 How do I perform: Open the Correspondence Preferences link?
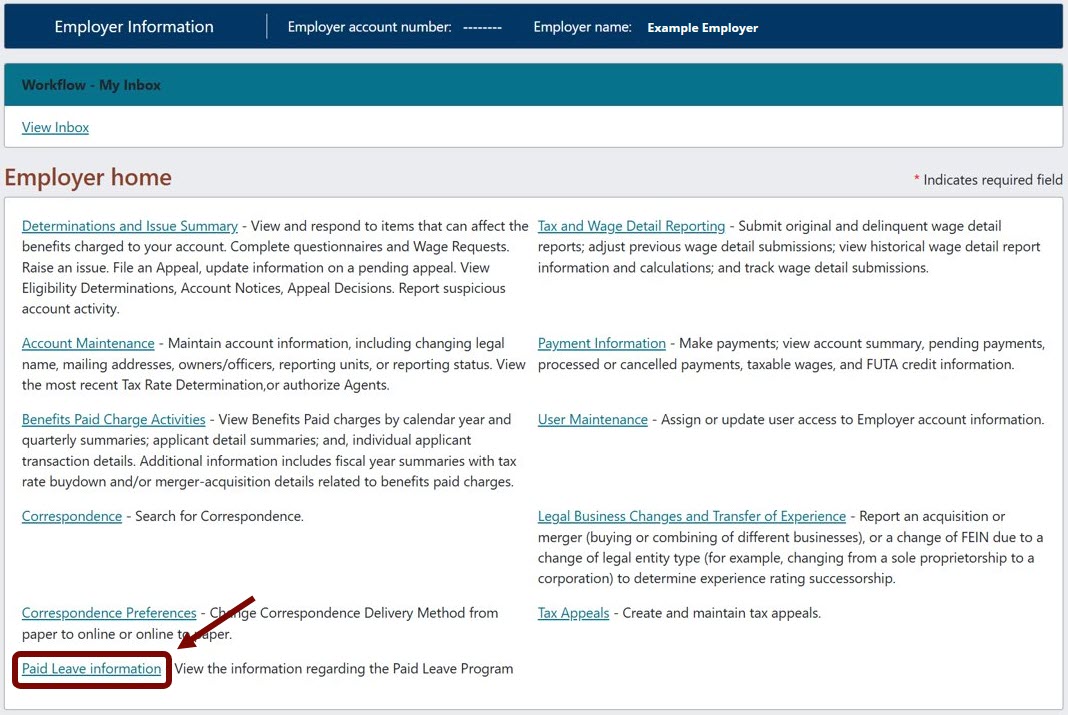click(x=109, y=613)
